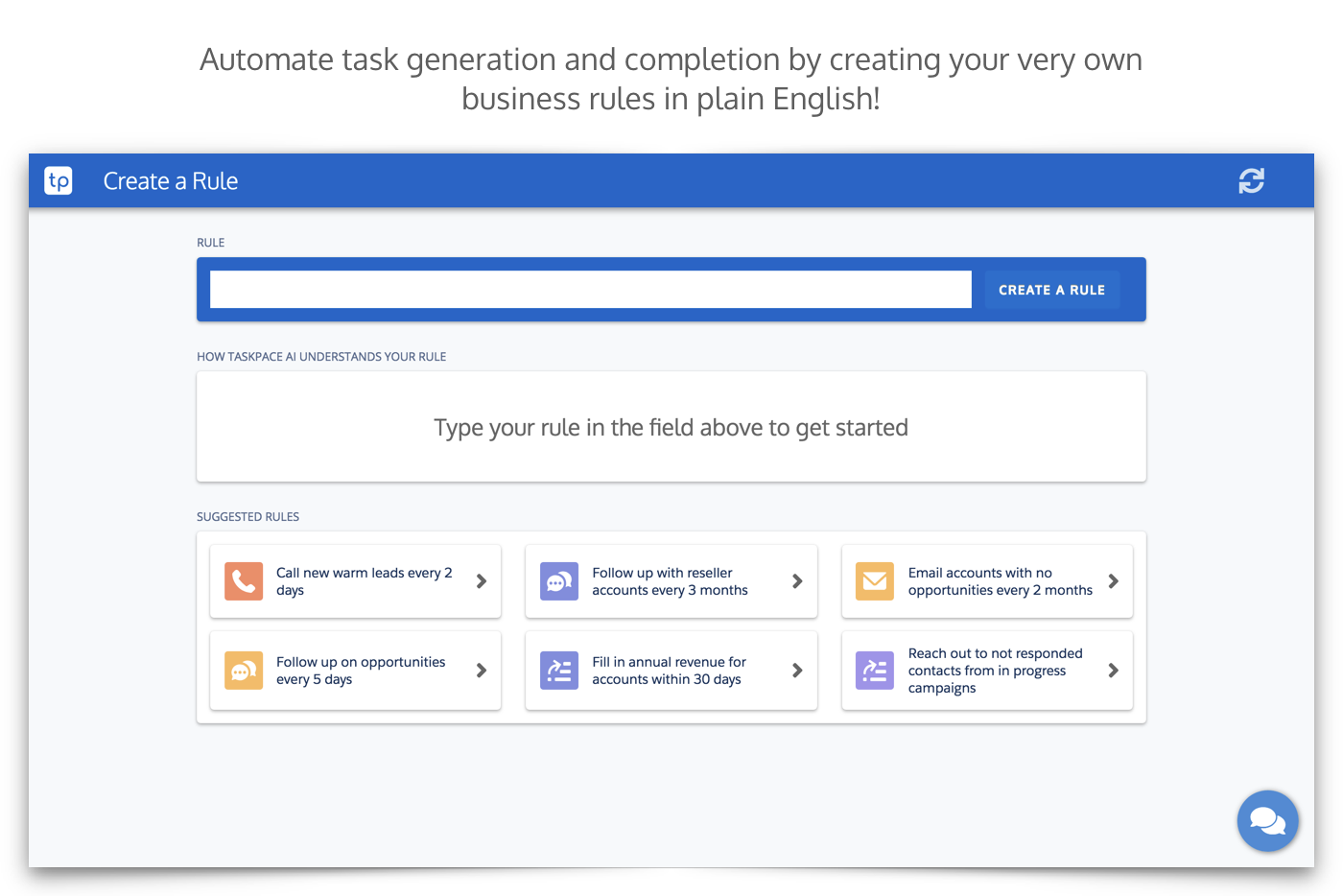Click the yellow chat icon for opportunities follow-up
The height and width of the screenshot is (896, 1343).
244,671
